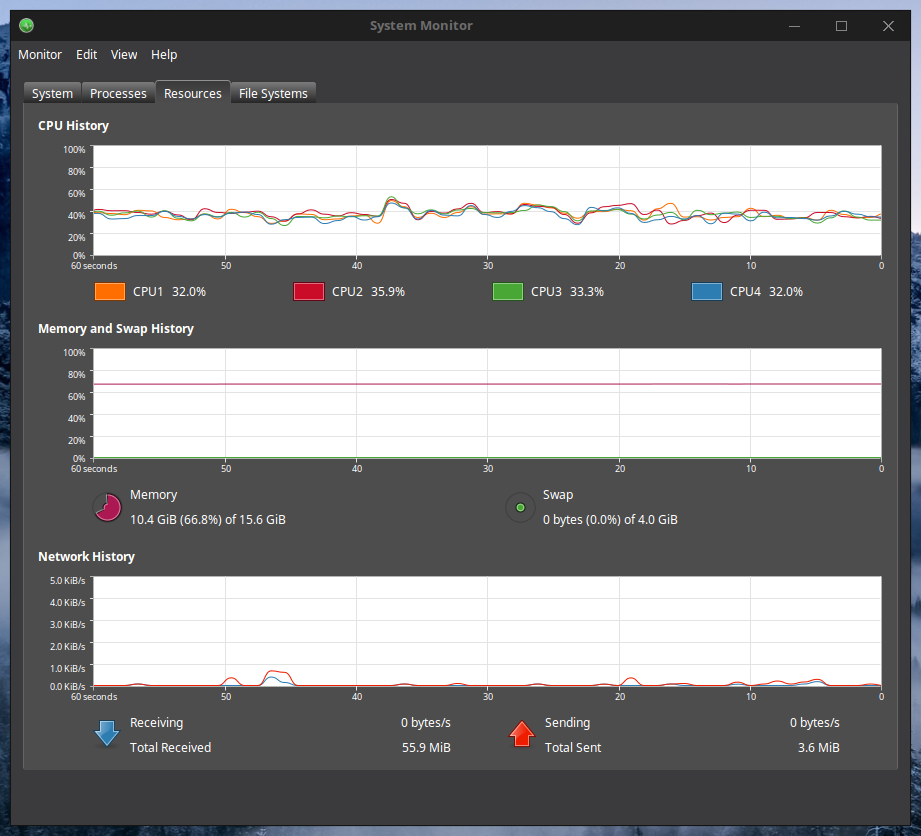Viewport: 921px width, 836px height.
Task: Open the Help menu
Action: tap(164, 55)
